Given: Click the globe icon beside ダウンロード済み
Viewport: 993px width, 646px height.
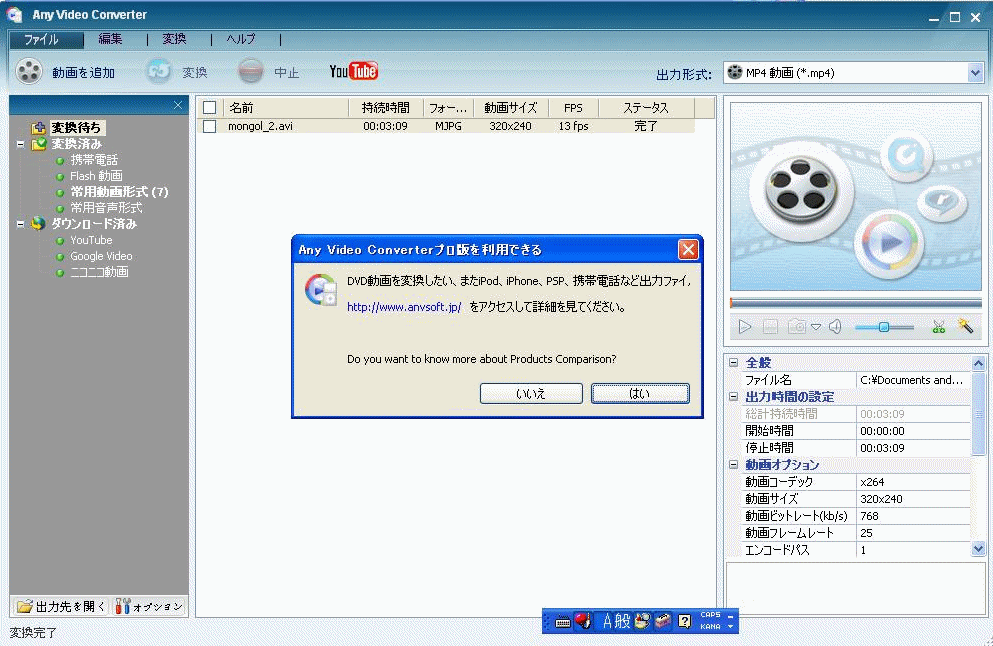Looking at the screenshot, I should click(x=39, y=224).
